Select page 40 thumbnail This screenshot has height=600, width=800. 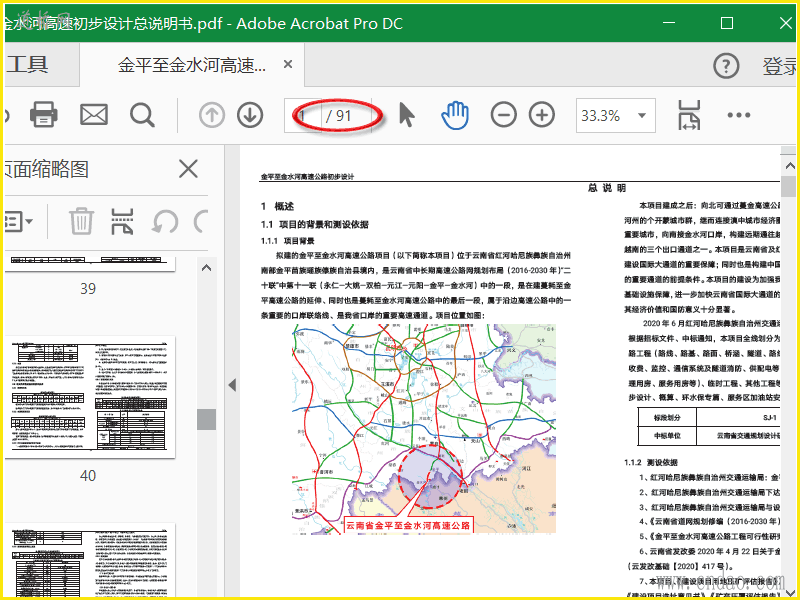coord(90,396)
